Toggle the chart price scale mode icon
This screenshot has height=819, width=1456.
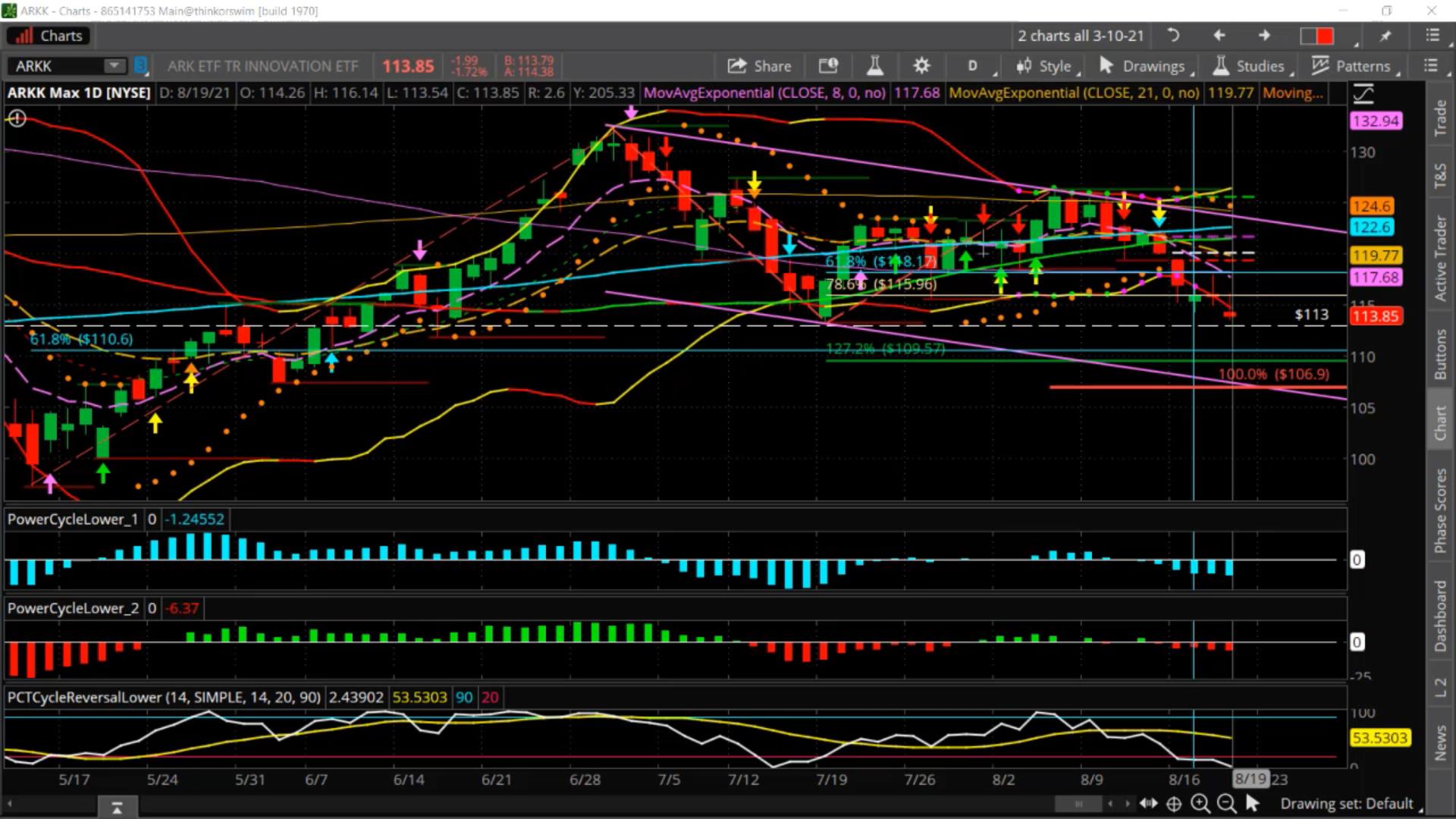click(1363, 94)
